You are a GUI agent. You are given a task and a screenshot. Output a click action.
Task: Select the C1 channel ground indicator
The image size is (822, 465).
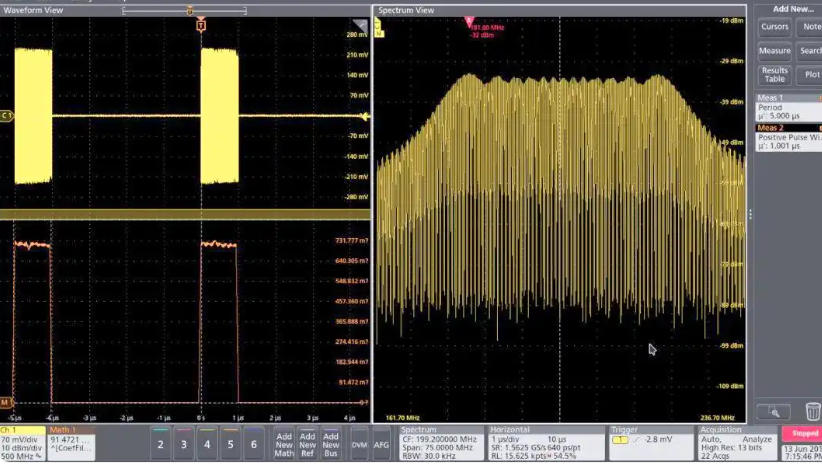click(x=7, y=116)
